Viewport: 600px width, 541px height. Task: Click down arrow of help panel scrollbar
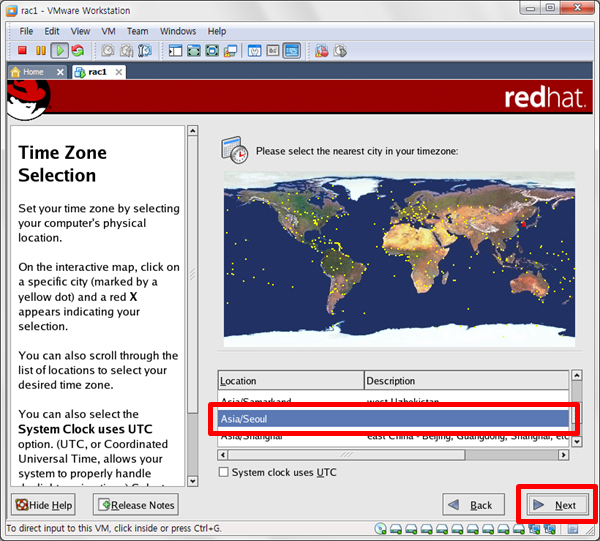click(x=192, y=481)
